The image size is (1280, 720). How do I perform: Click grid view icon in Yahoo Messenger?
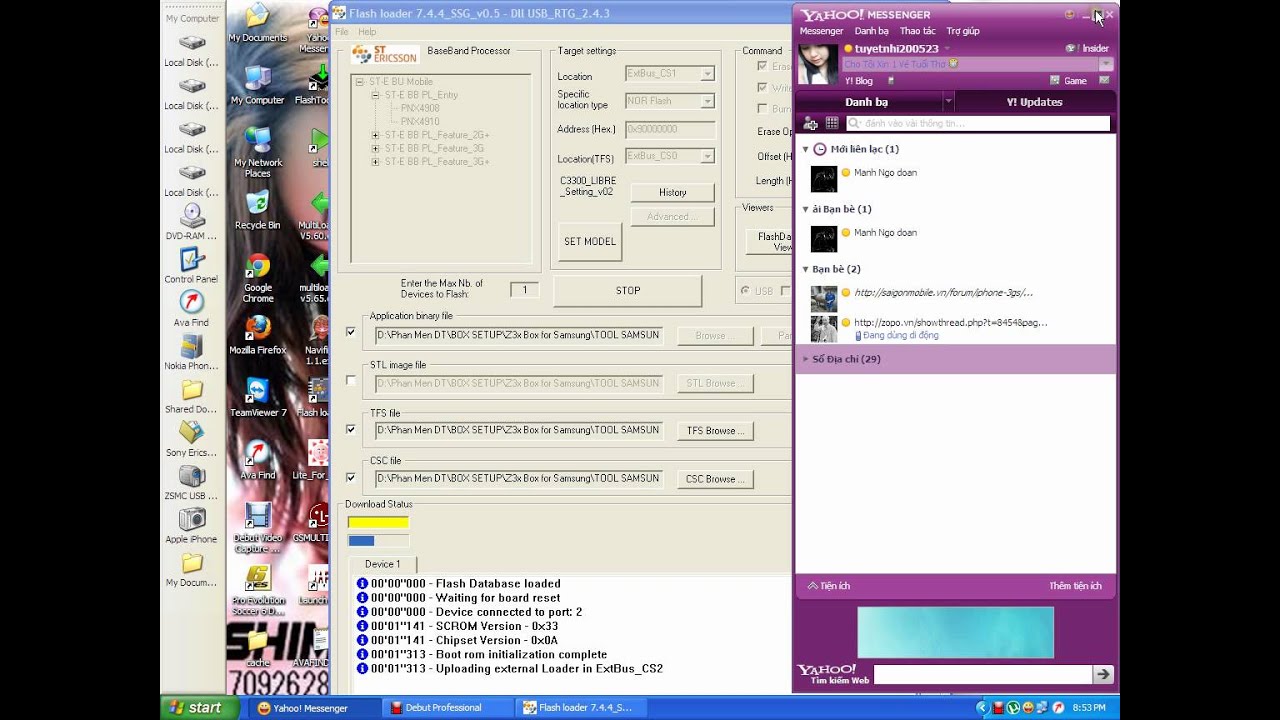(832, 123)
